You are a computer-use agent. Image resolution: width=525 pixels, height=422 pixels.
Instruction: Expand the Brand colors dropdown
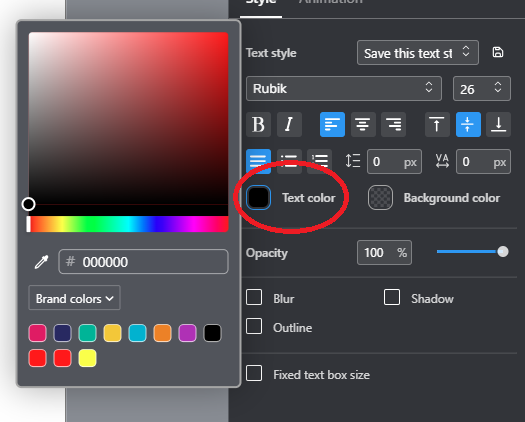[74, 298]
